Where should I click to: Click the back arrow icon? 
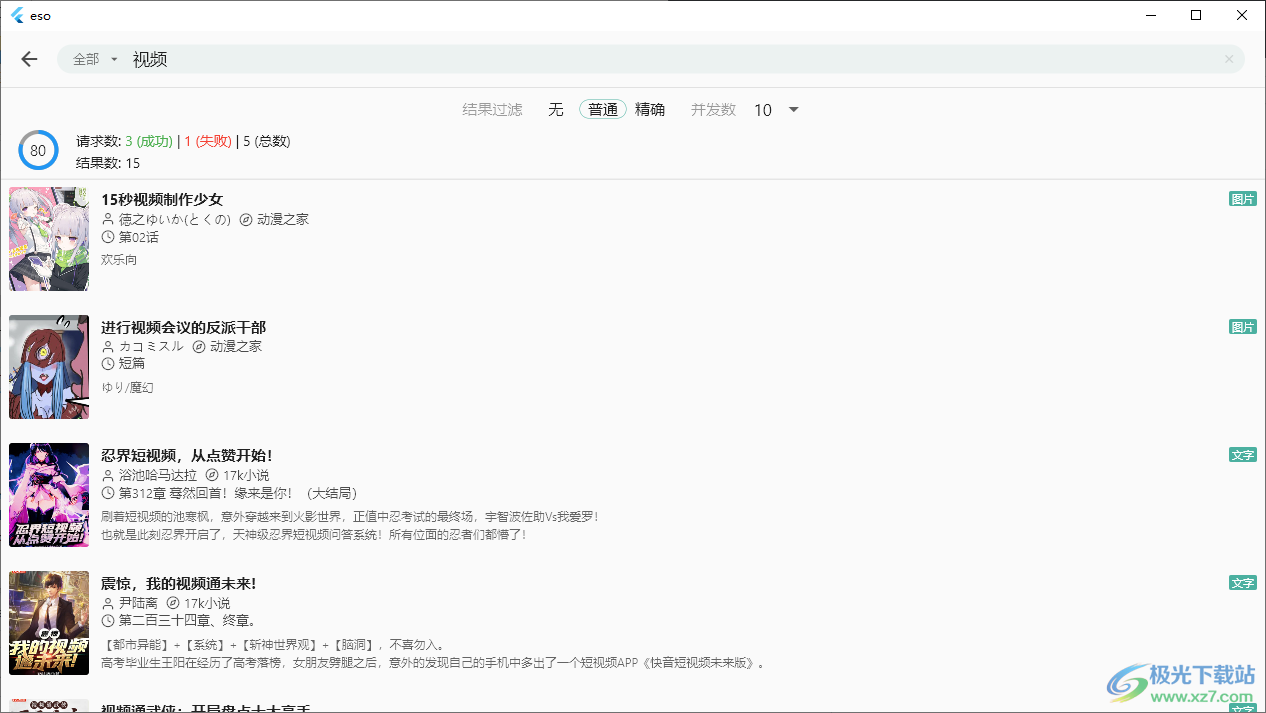coord(29,59)
